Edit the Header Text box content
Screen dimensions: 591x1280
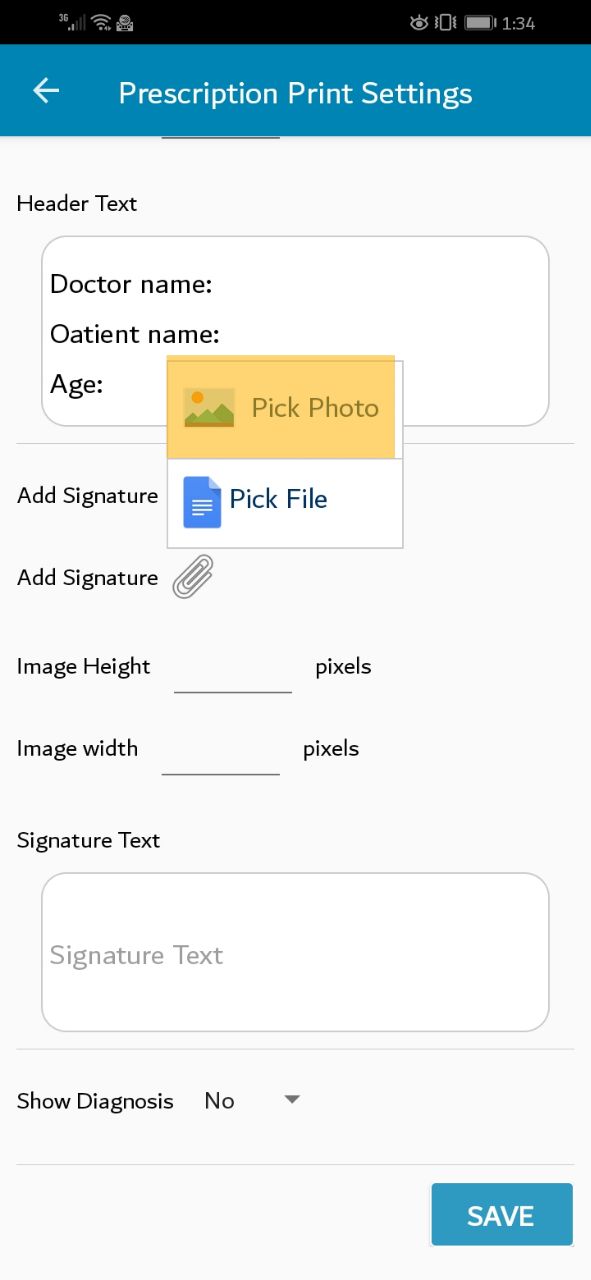point(295,331)
